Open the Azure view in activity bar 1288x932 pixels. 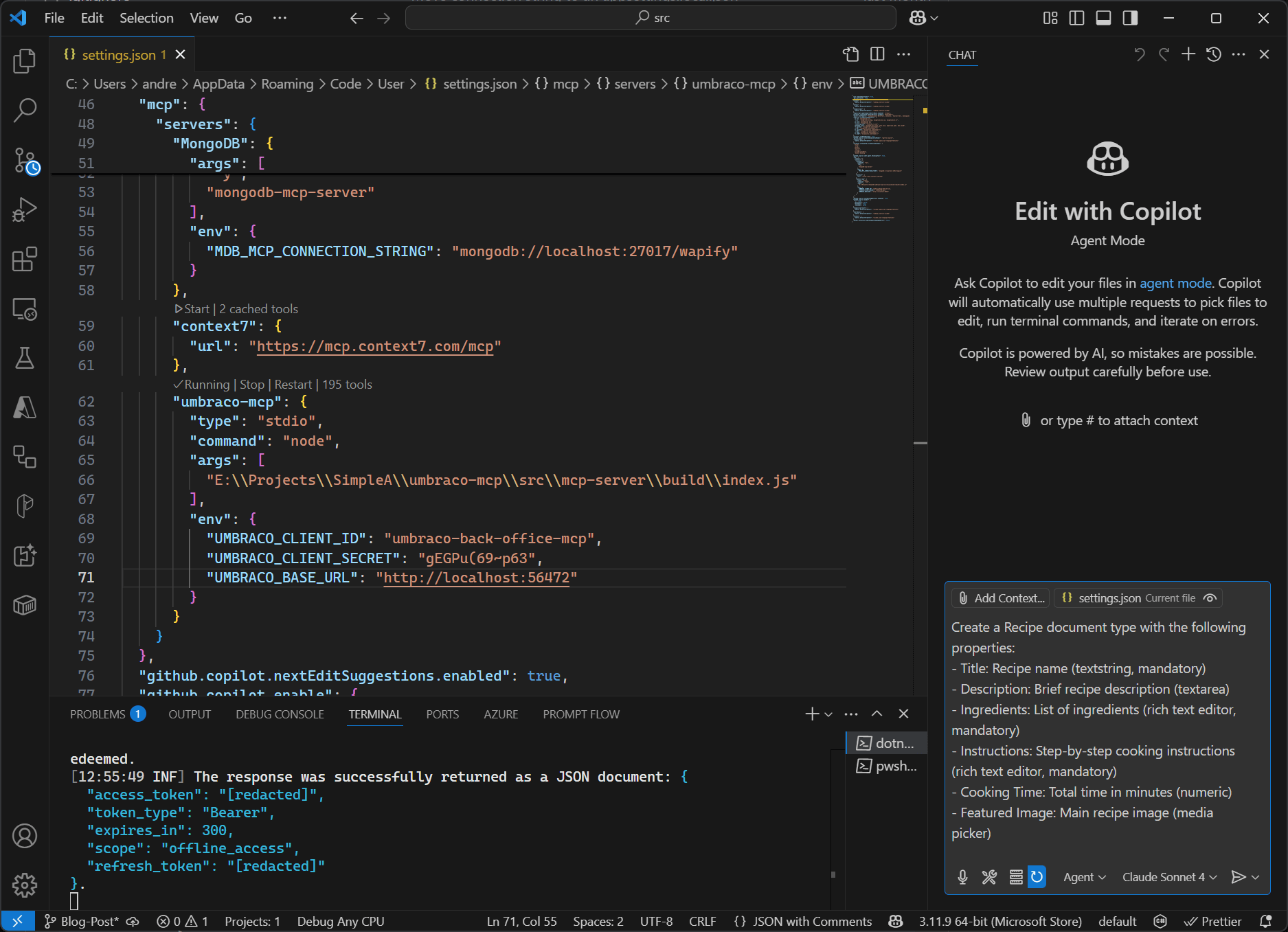point(25,407)
